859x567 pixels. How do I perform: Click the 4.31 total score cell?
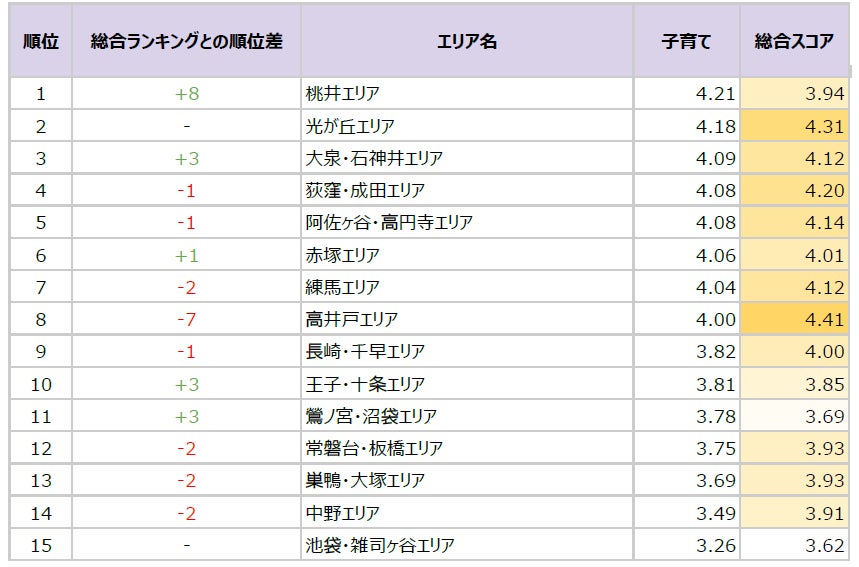coord(794,126)
